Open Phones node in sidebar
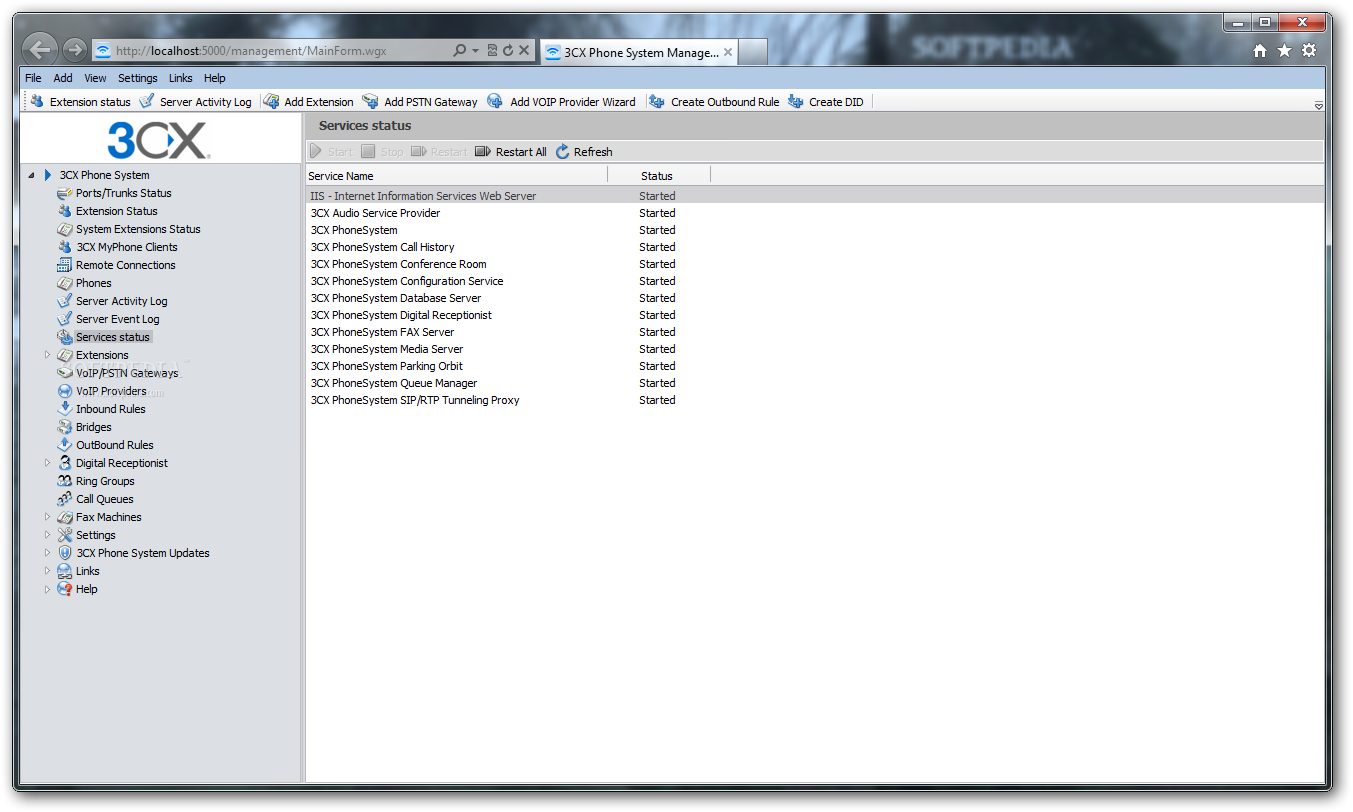This screenshot has height=812, width=1353. coord(93,283)
